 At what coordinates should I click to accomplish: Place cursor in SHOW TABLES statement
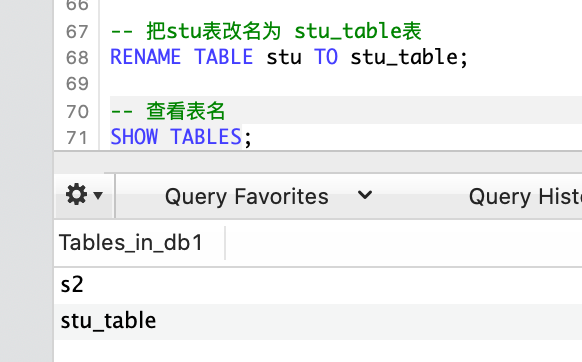181,137
